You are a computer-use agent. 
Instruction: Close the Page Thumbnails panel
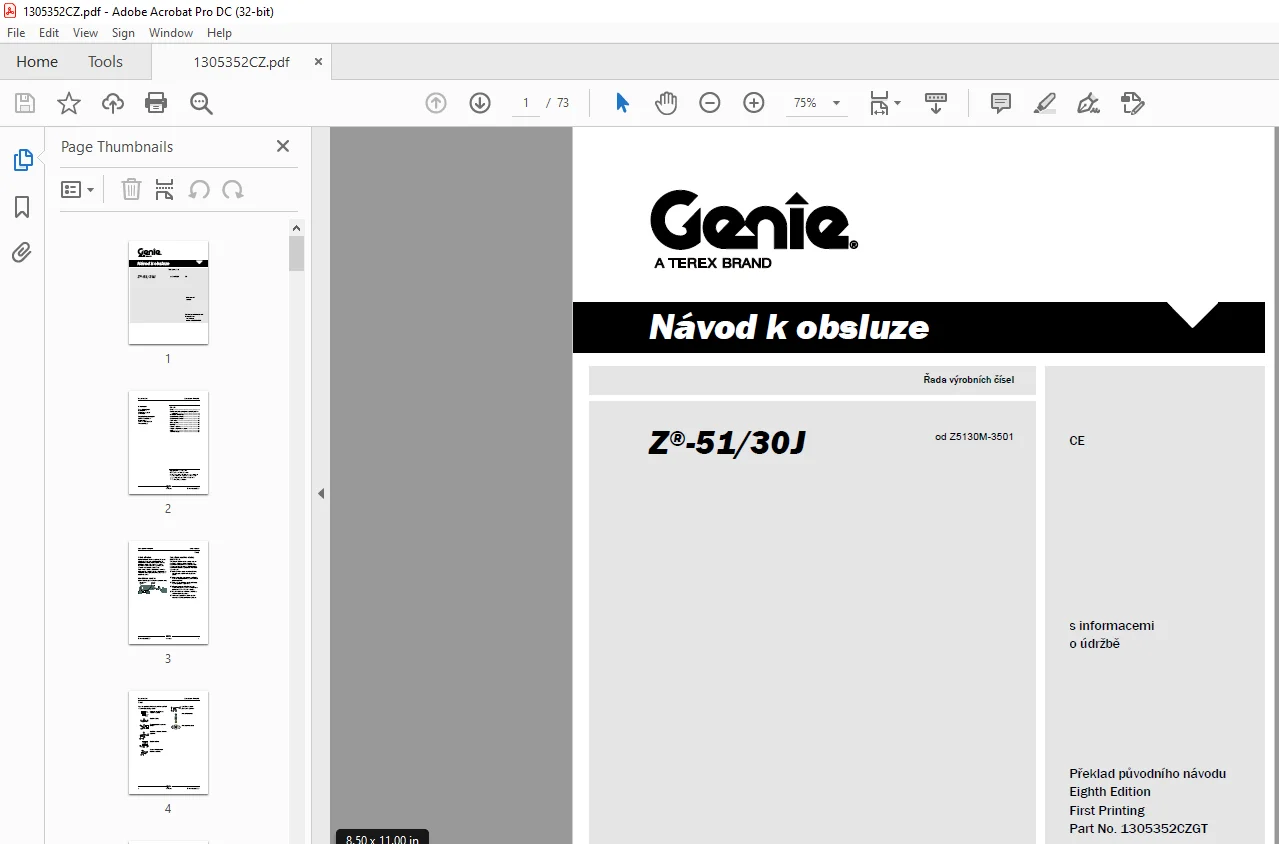[x=283, y=146]
